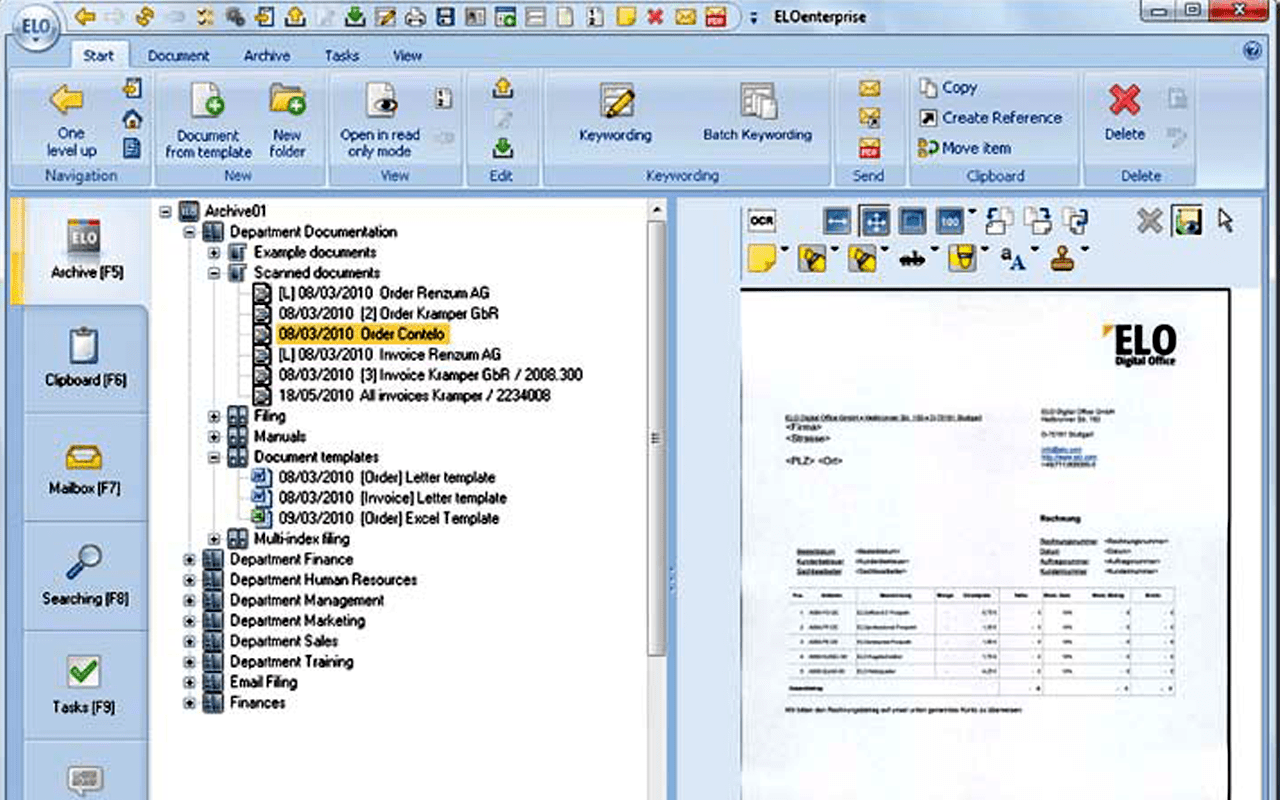Open the sticky note annotation dropdown arrow
The width and height of the screenshot is (1280, 800).
(x=785, y=250)
